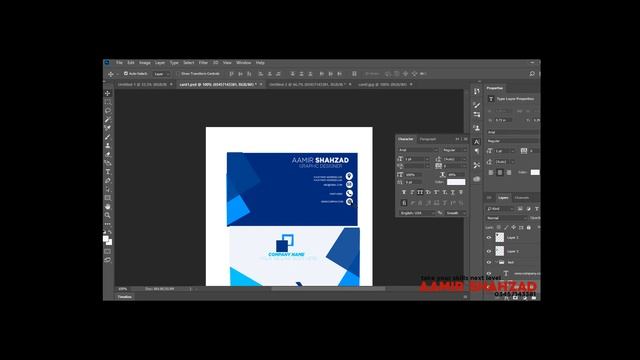The width and height of the screenshot is (640, 360).
Task: Toggle visibility of the text group layer
Action: pos(489,262)
